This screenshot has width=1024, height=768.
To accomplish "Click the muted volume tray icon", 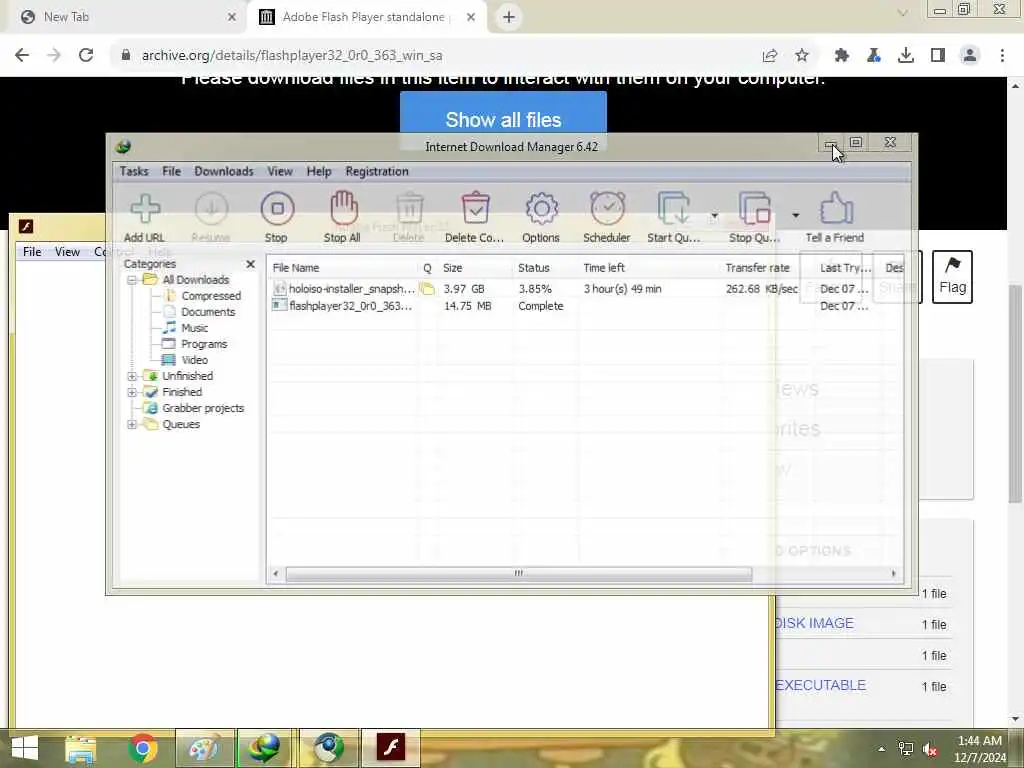I will click(930, 749).
